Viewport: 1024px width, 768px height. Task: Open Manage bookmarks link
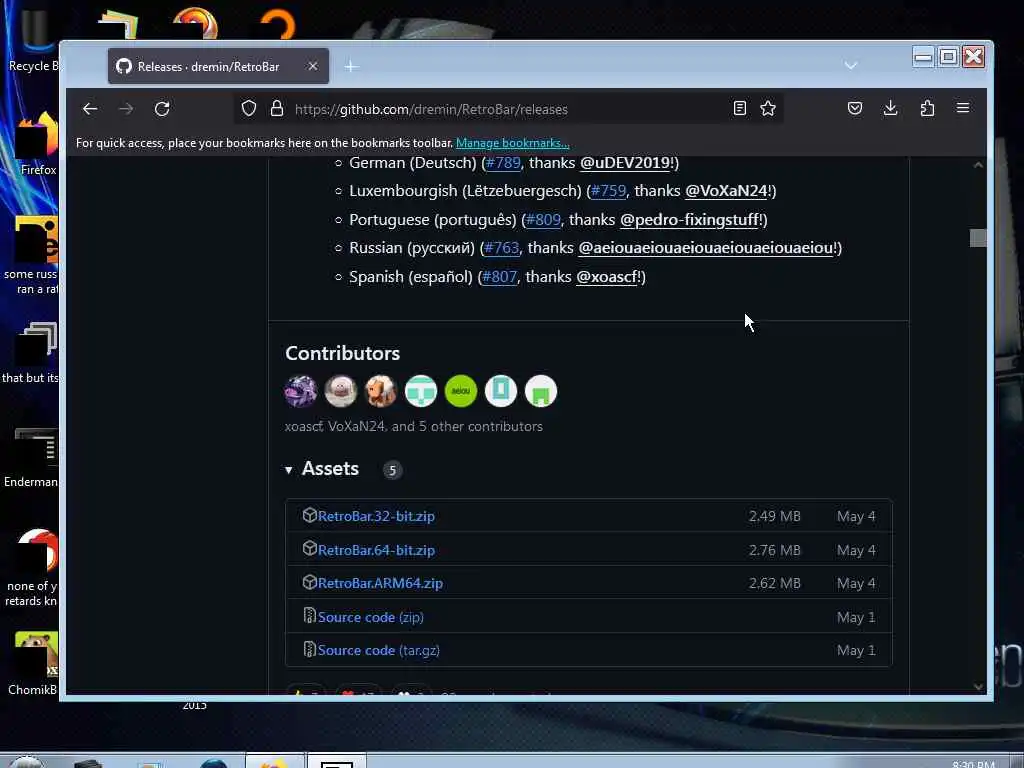[x=513, y=143]
